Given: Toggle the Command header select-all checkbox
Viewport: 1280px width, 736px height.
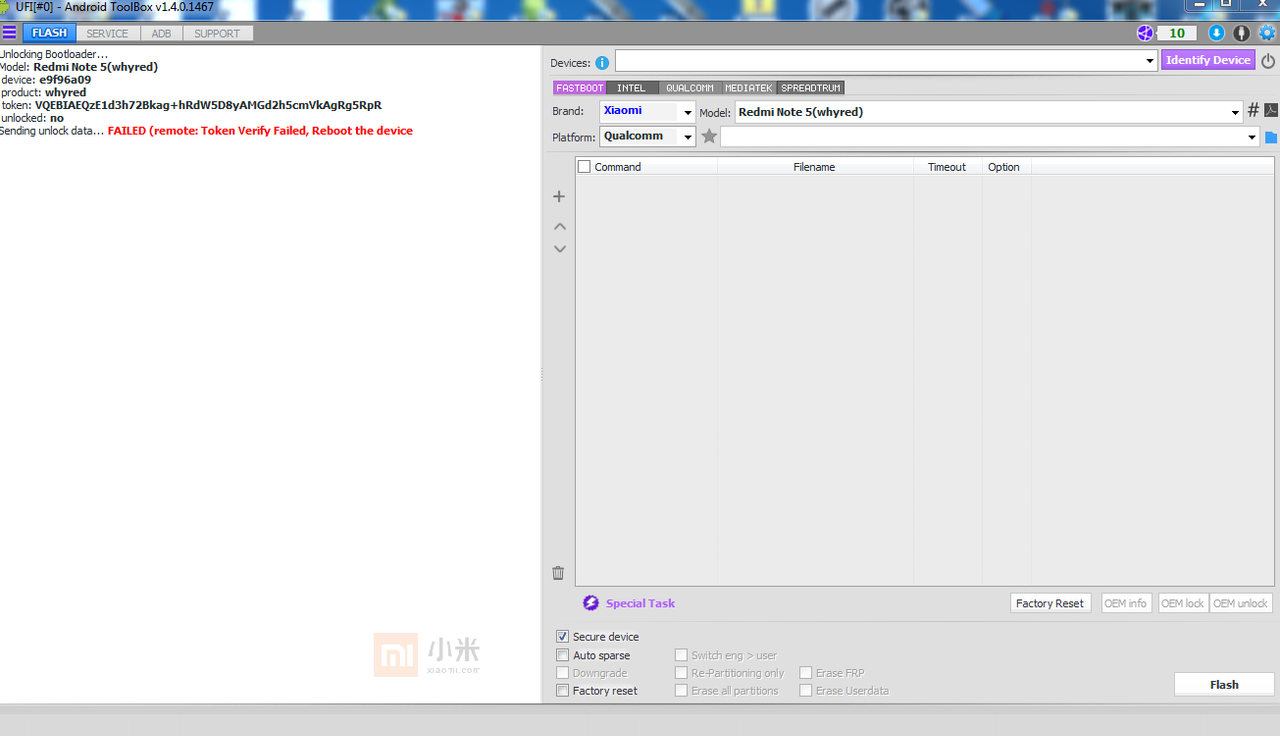Looking at the screenshot, I should [584, 167].
